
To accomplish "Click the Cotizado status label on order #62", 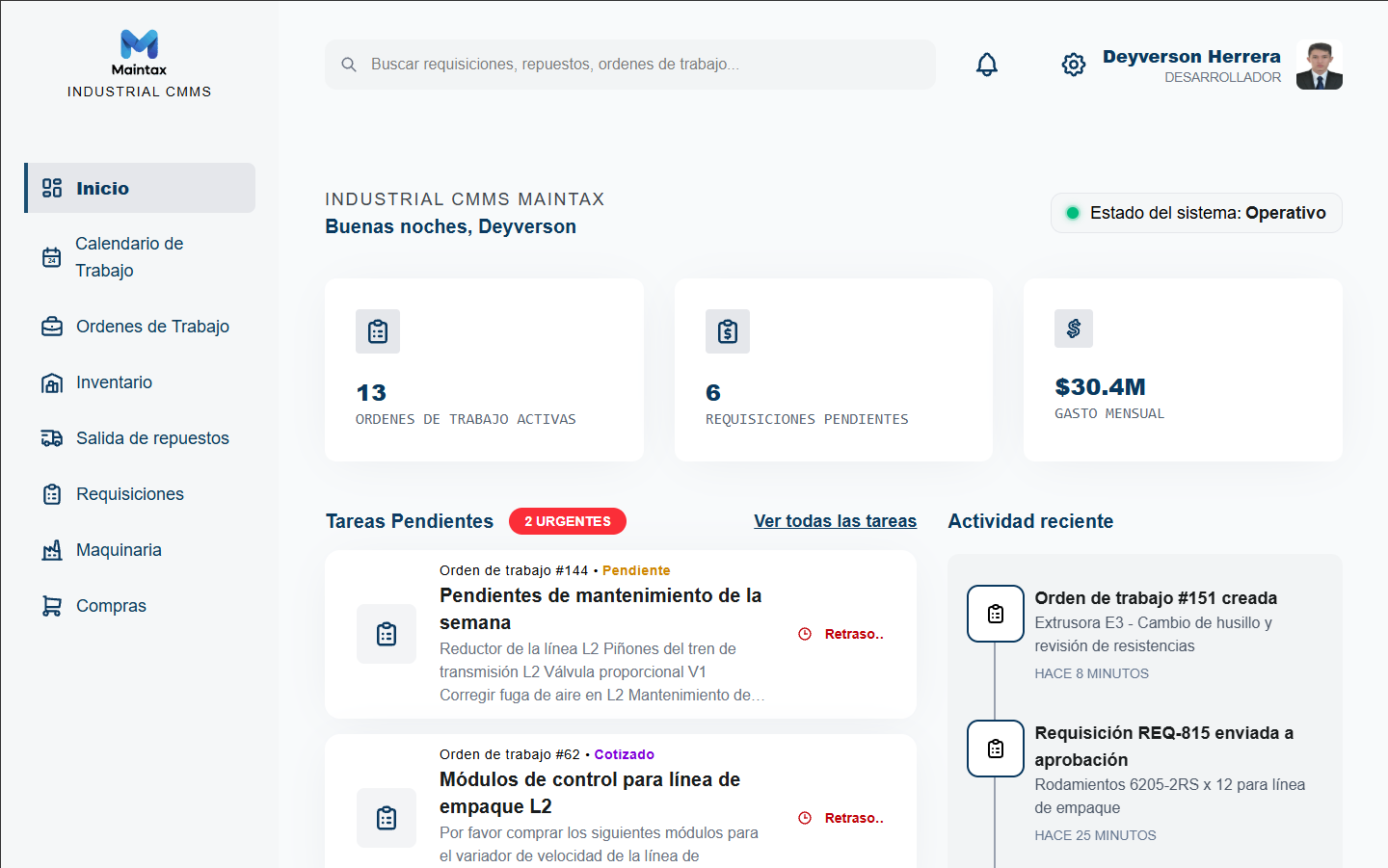I will pyautogui.click(x=624, y=754).
